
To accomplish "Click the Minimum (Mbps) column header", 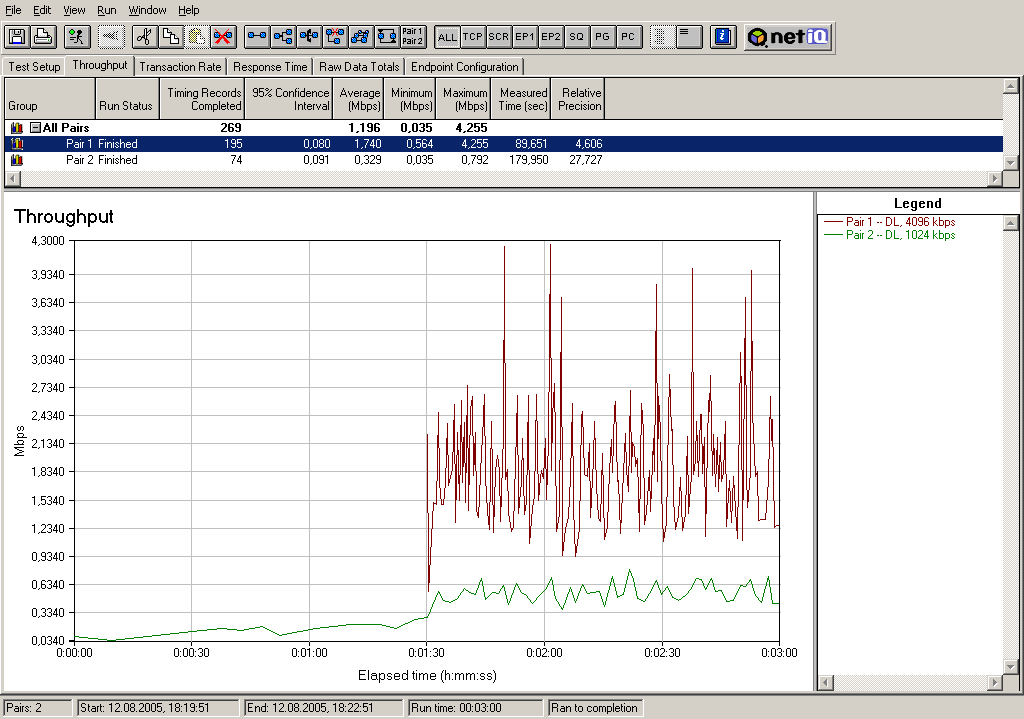I will pyautogui.click(x=410, y=99).
